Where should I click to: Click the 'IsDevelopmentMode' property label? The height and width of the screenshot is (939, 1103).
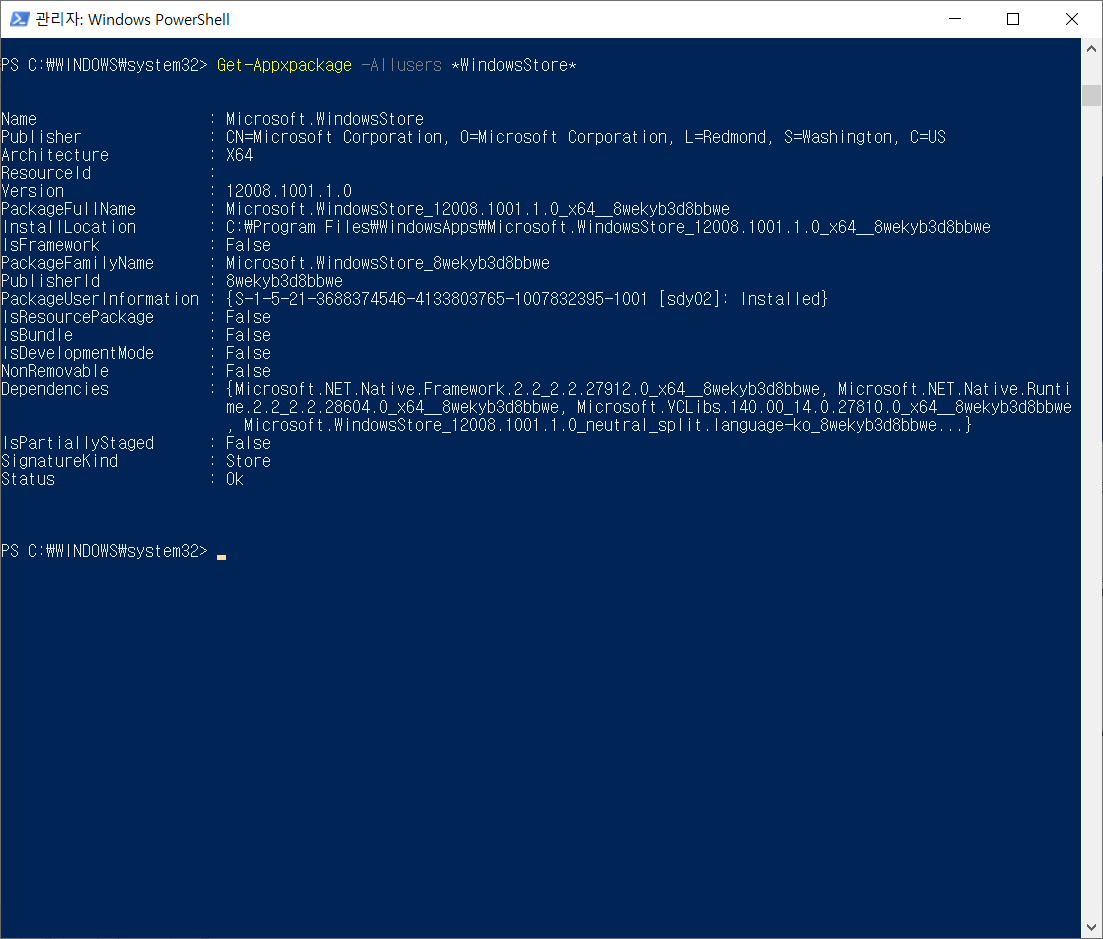point(77,353)
